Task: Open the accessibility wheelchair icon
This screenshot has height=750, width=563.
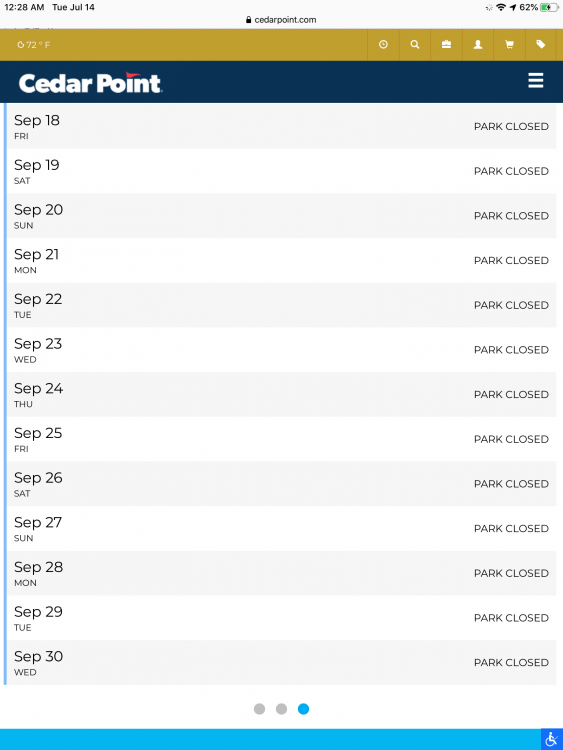Action: (x=552, y=739)
